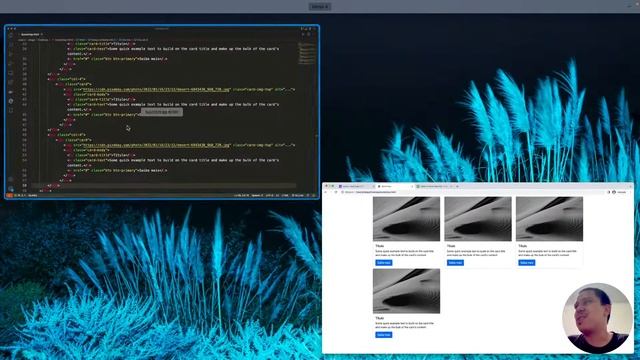Switch to the middle active browser tab
The width and height of the screenshot is (640, 360).
pos(395,186)
